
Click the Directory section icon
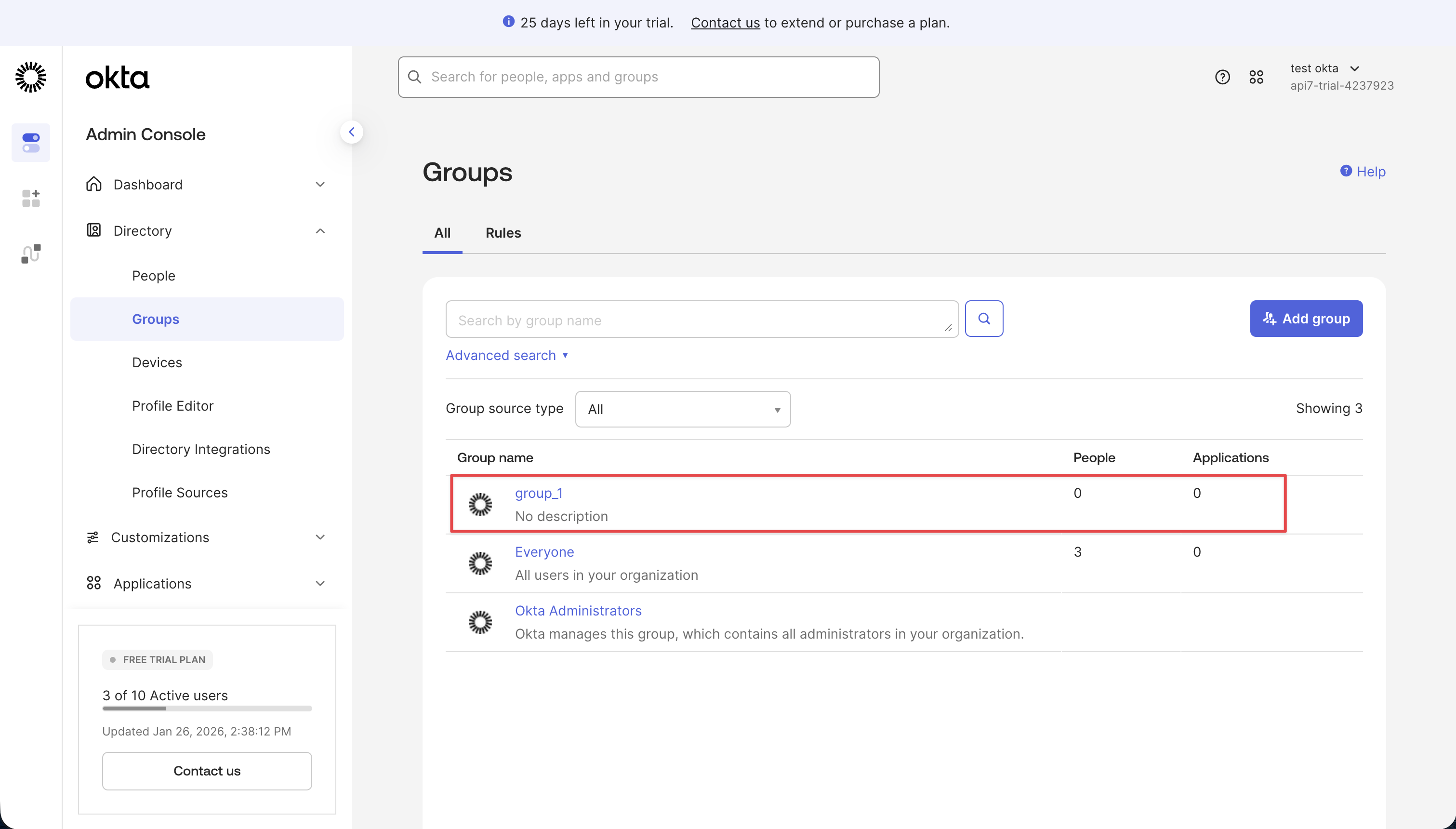[x=94, y=230]
